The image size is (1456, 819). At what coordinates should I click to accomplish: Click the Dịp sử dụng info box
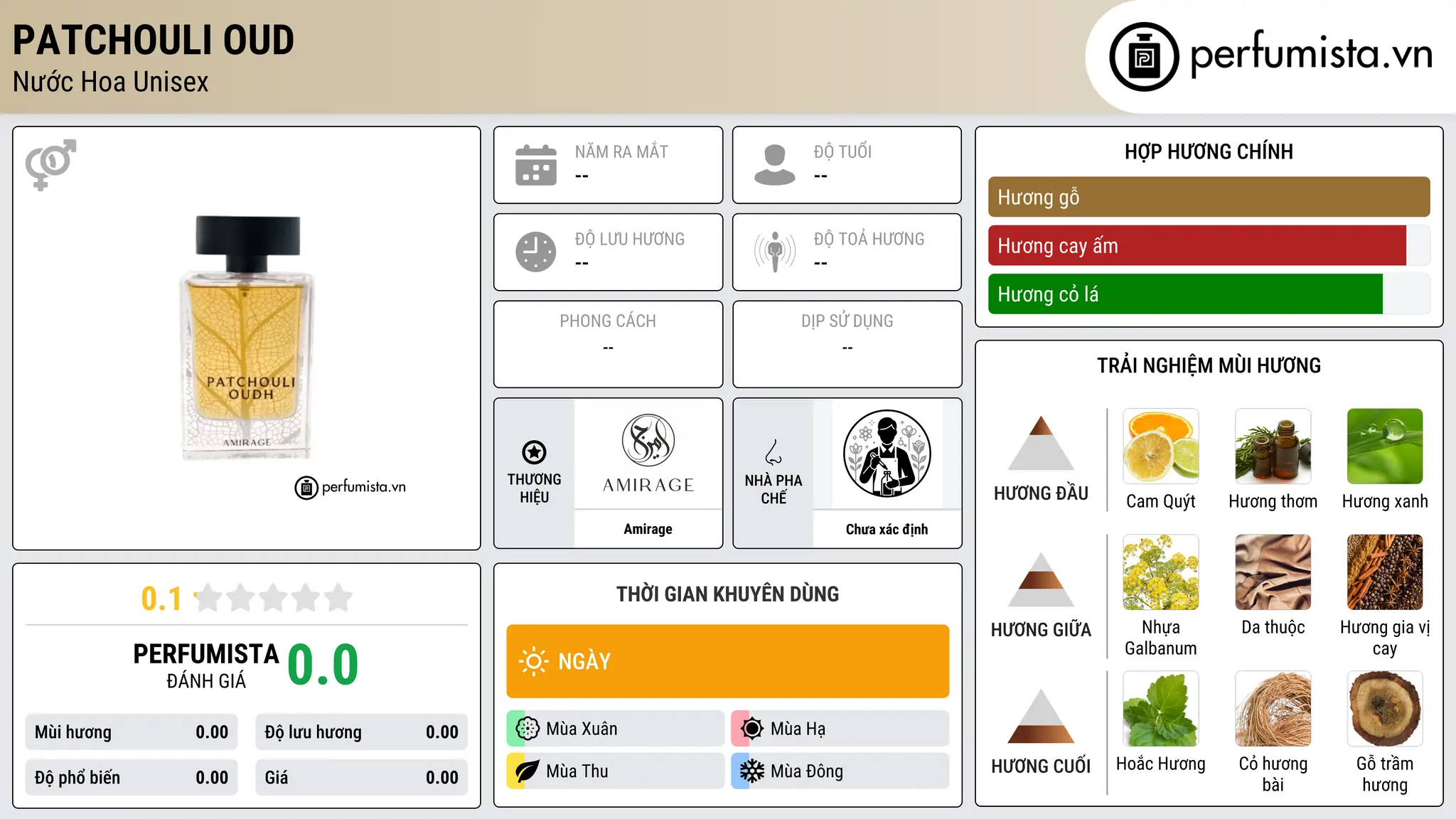pos(847,344)
